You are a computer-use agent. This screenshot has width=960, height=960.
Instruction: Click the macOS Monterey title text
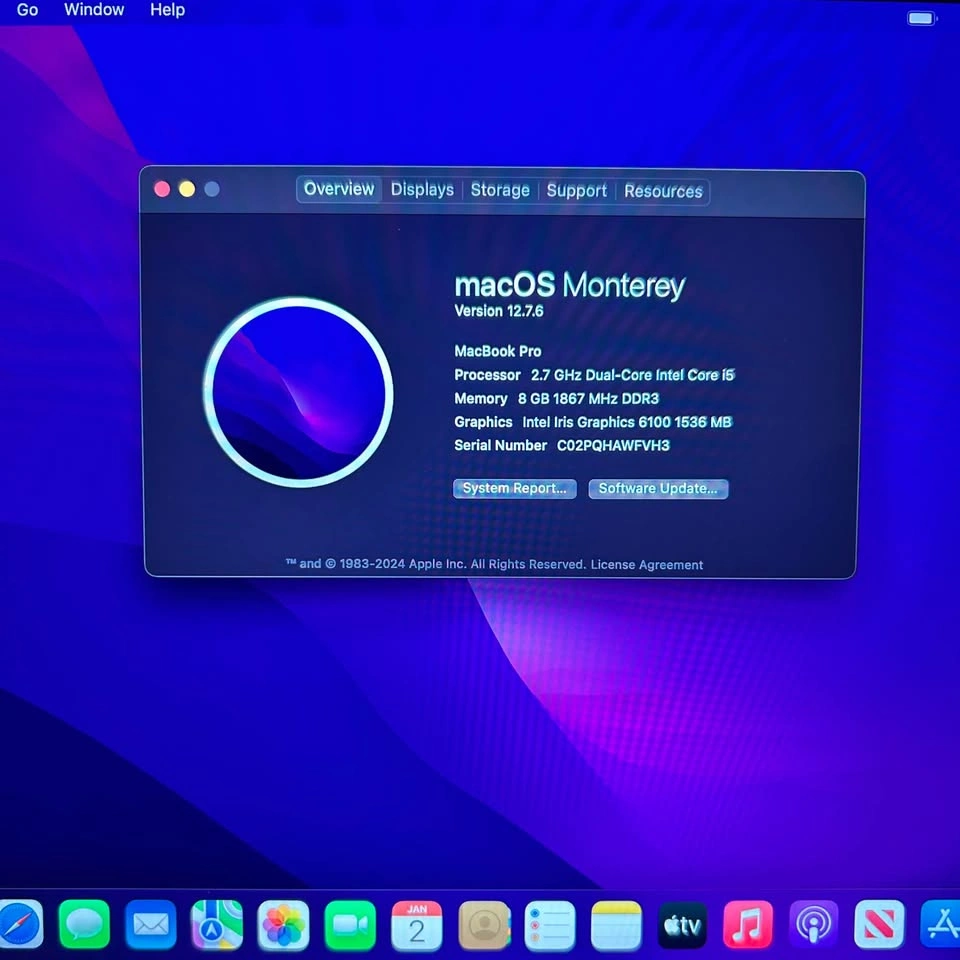click(569, 286)
